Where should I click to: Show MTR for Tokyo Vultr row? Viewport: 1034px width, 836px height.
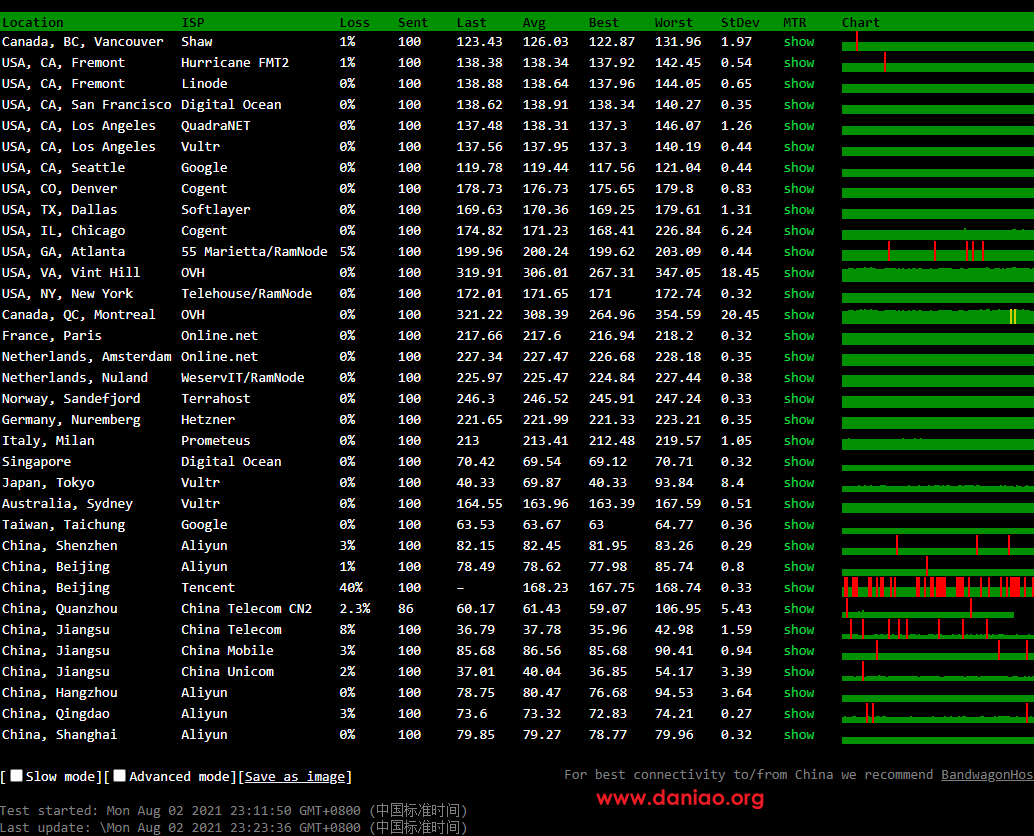click(799, 483)
